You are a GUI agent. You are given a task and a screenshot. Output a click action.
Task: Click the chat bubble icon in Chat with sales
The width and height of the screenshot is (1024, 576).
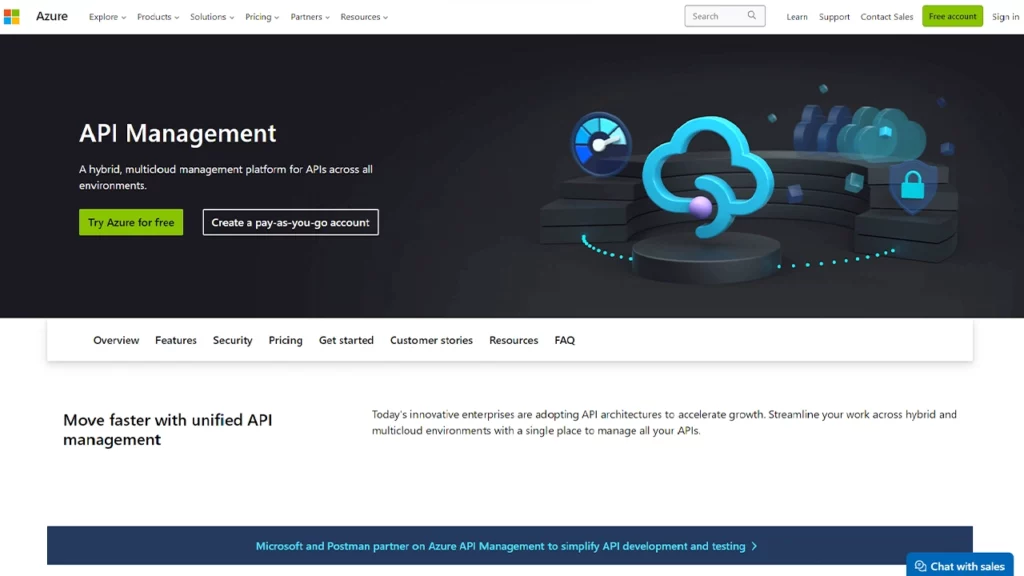click(920, 566)
